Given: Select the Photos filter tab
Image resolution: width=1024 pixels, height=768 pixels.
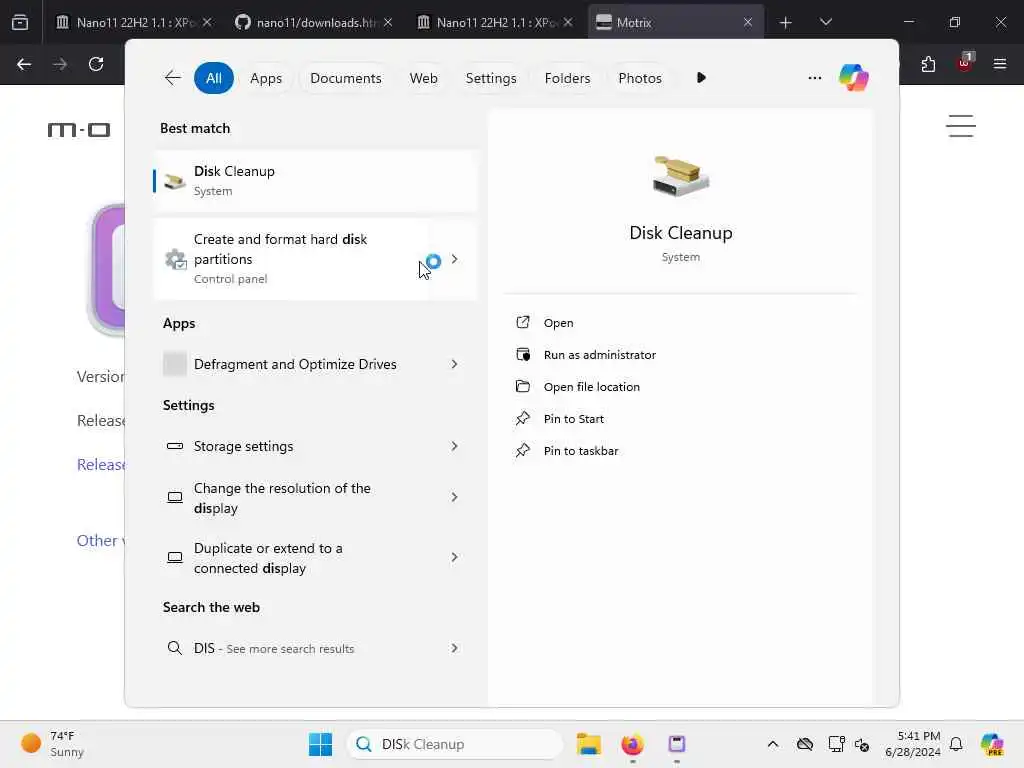Looking at the screenshot, I should tap(639, 78).
